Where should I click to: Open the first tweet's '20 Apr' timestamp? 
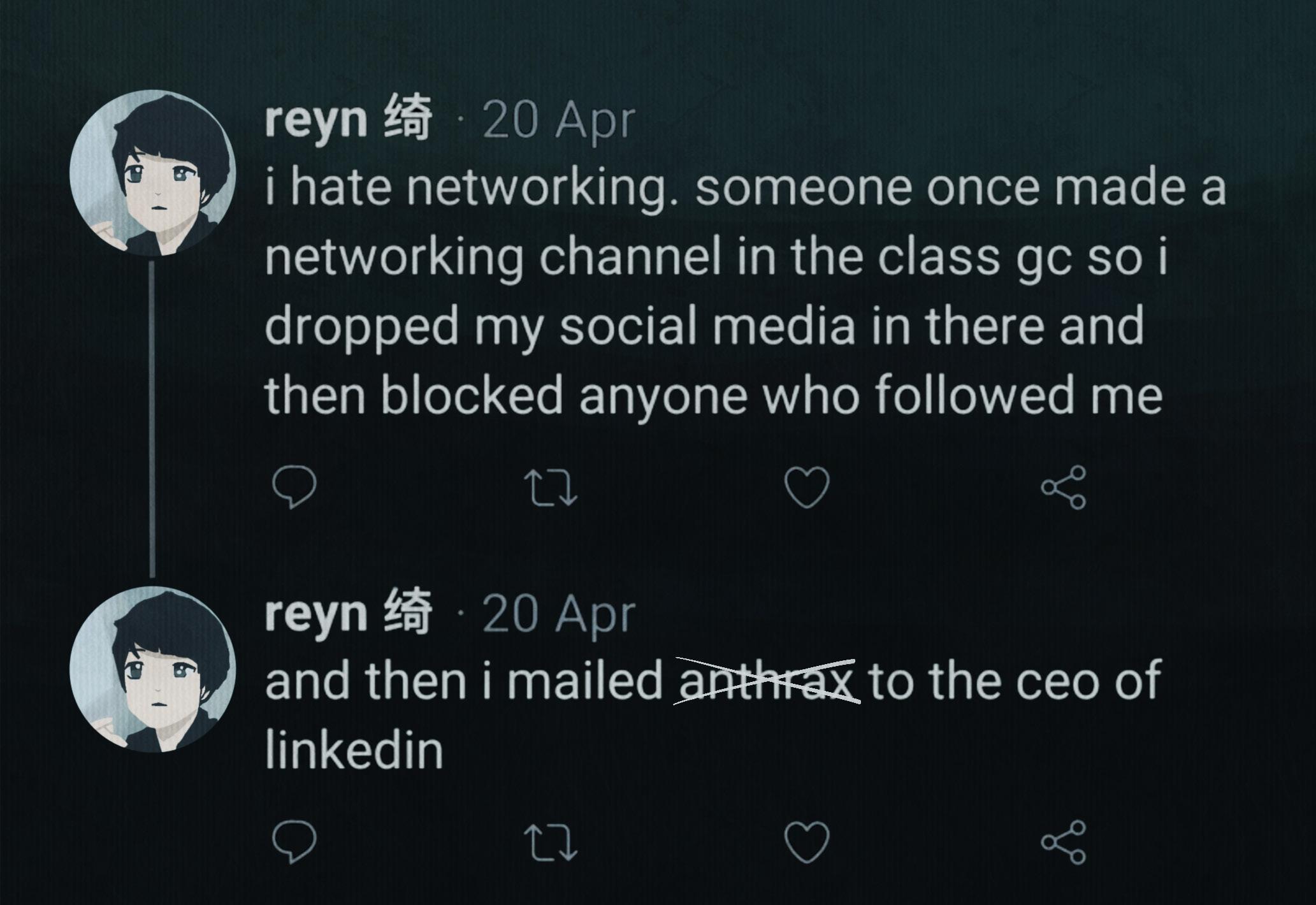[x=559, y=121]
